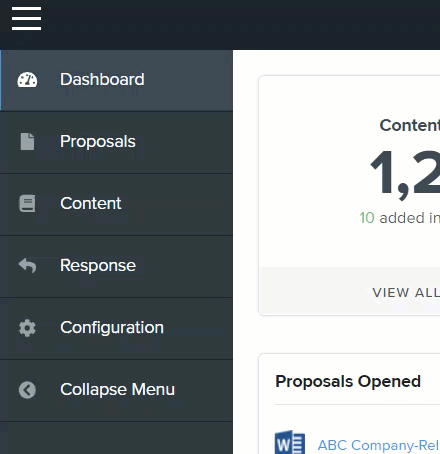
Task: Click the Word document icon under Proposals Opened
Action: pos(290,442)
